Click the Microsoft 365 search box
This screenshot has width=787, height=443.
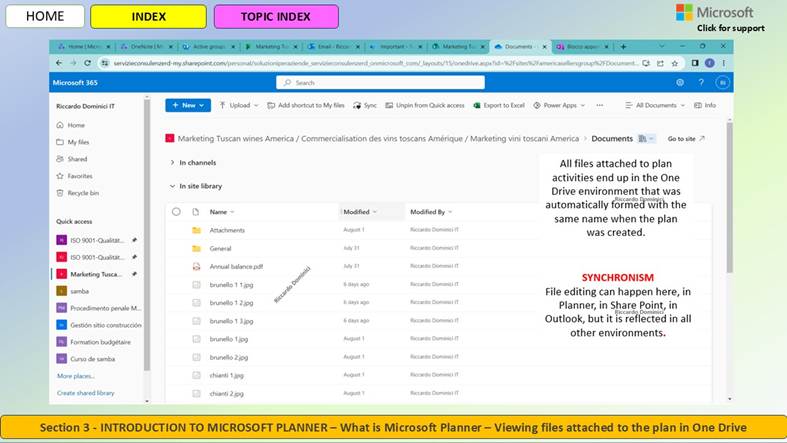coord(380,83)
